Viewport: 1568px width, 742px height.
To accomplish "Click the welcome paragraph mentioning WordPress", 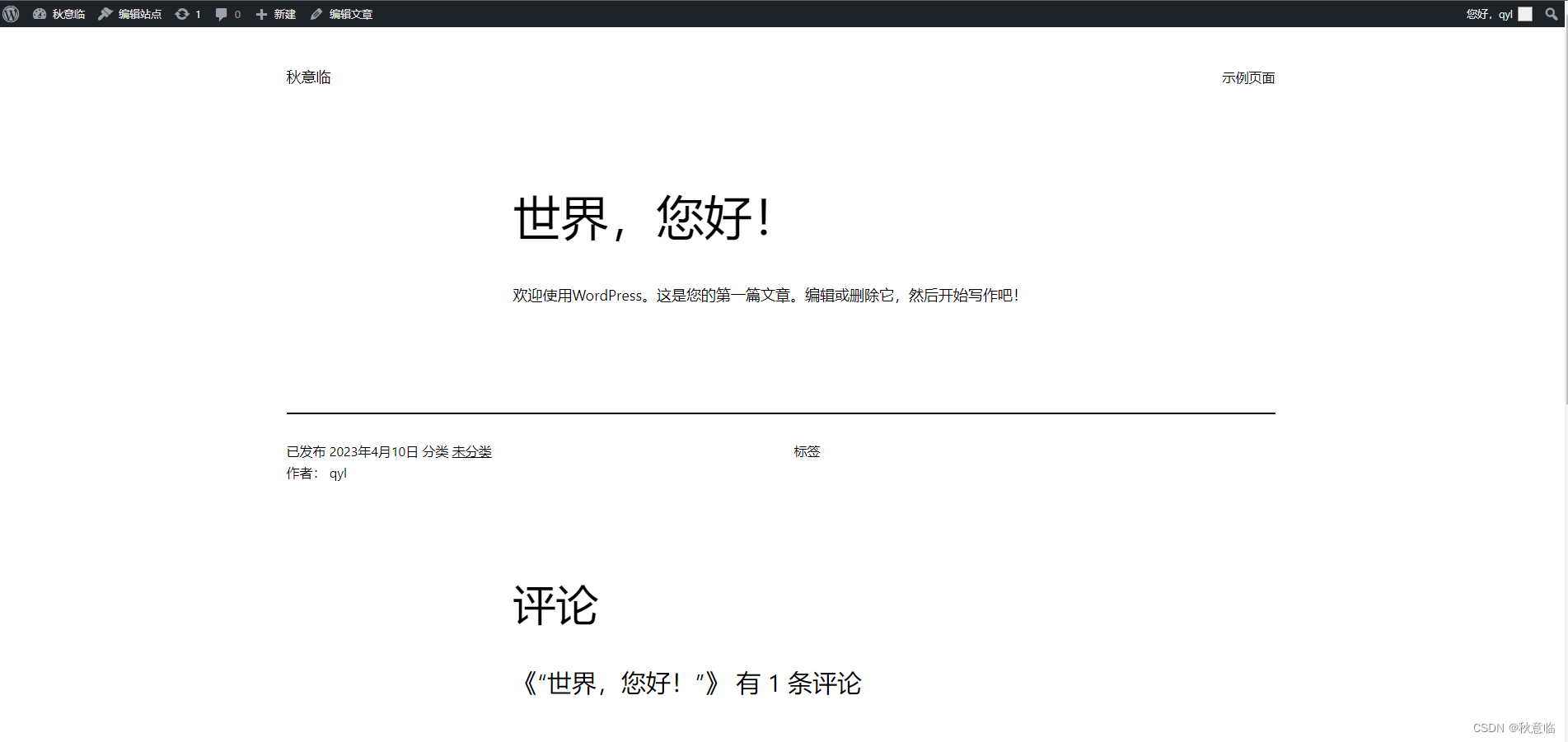I will tap(765, 296).
